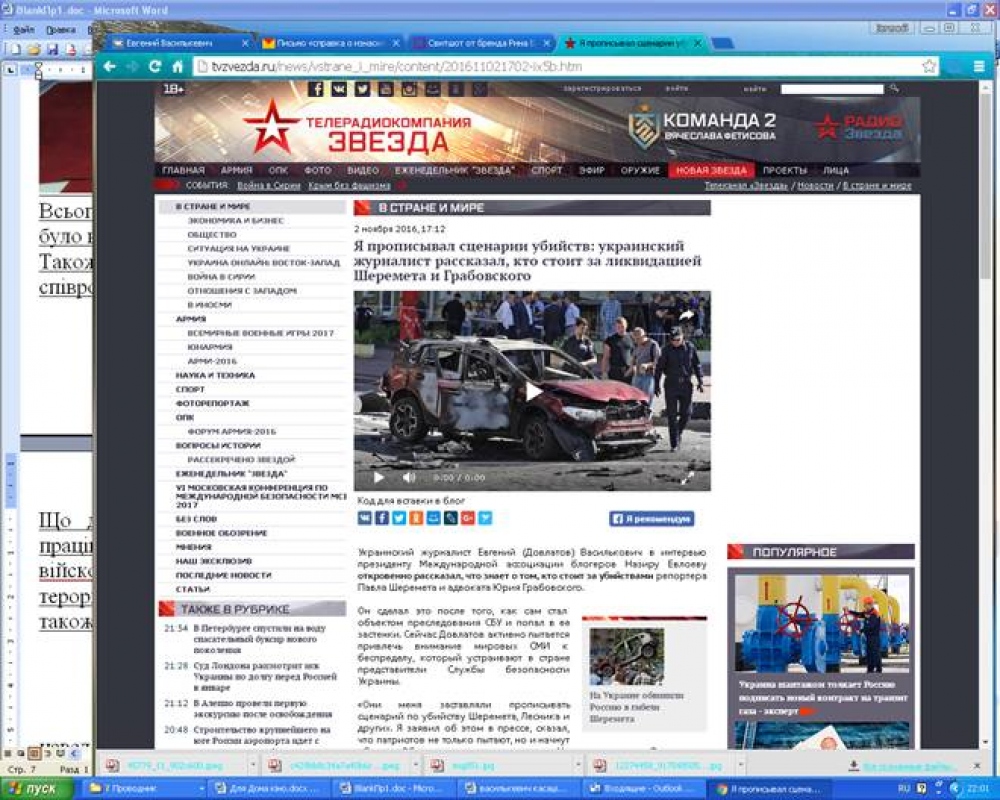The width and height of the screenshot is (1000, 800).
Task: Click 'Я рекомендую' Facebook button
Action: point(652,519)
